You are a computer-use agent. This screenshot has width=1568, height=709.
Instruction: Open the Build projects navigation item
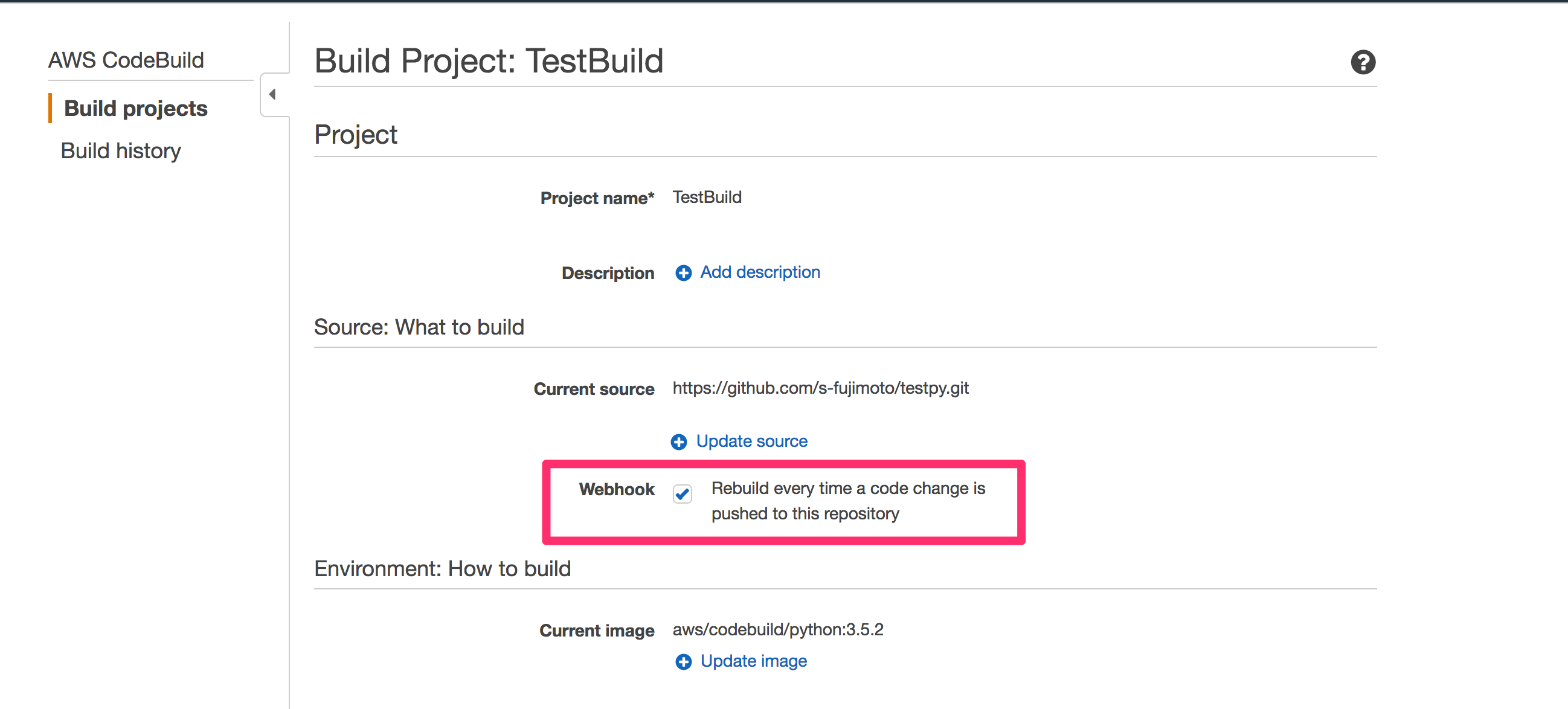point(135,108)
